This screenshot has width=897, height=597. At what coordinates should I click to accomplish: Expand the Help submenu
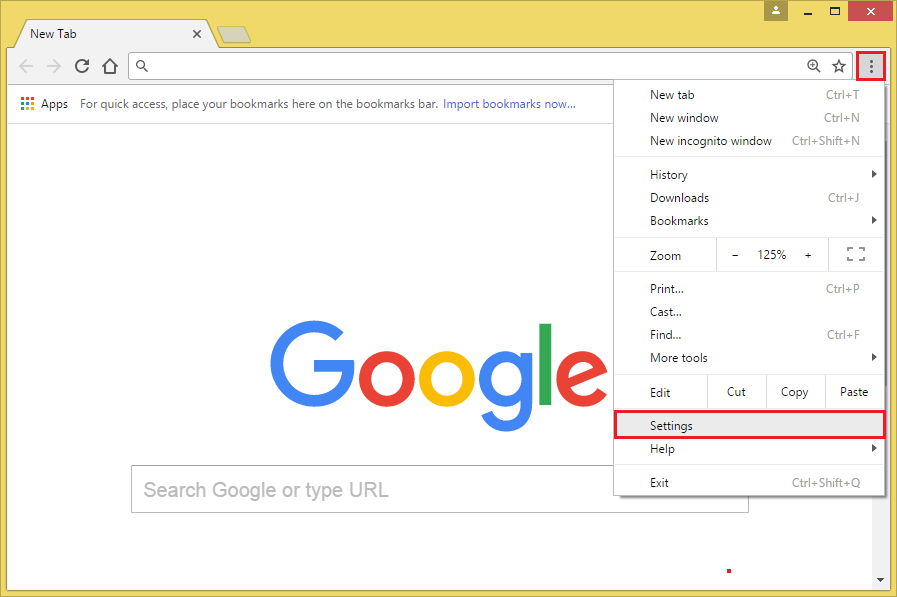[749, 449]
